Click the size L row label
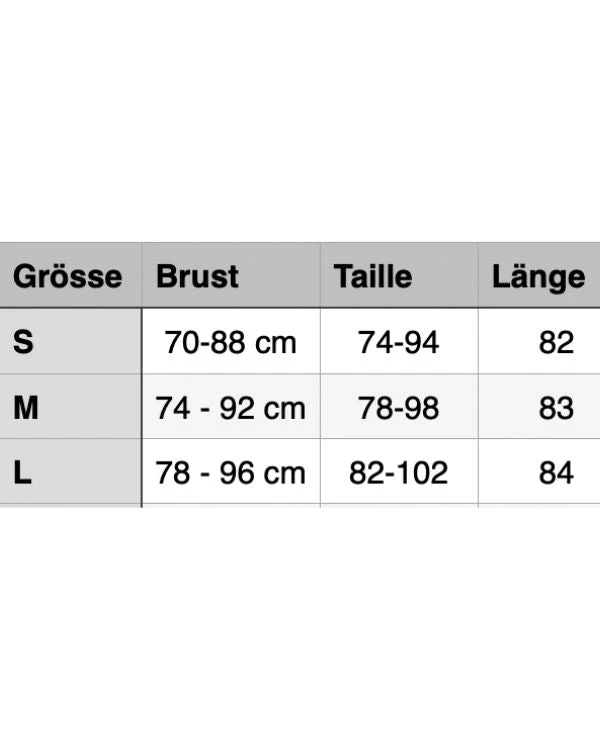The height and width of the screenshot is (750, 600). [x=23, y=473]
